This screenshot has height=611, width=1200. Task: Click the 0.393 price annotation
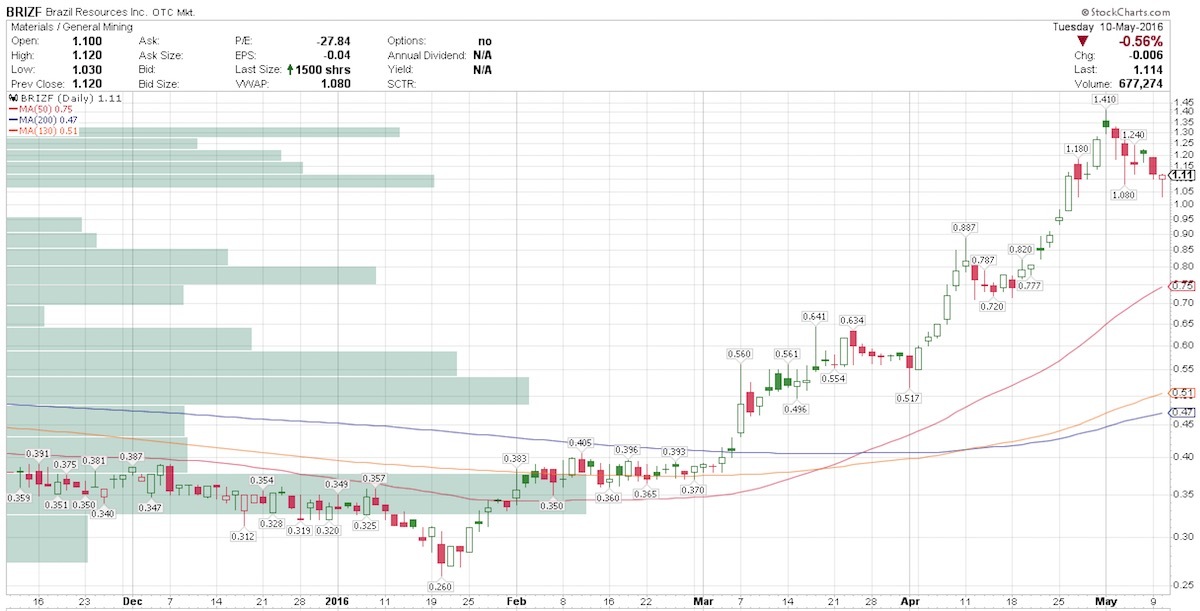tap(674, 451)
